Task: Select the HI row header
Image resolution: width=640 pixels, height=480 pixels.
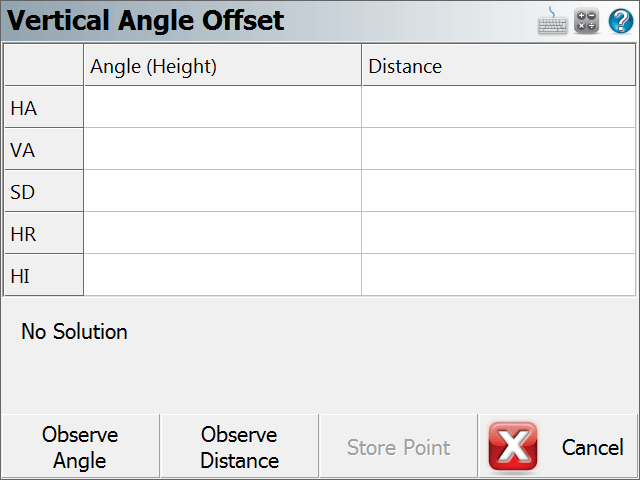Action: pos(44,275)
